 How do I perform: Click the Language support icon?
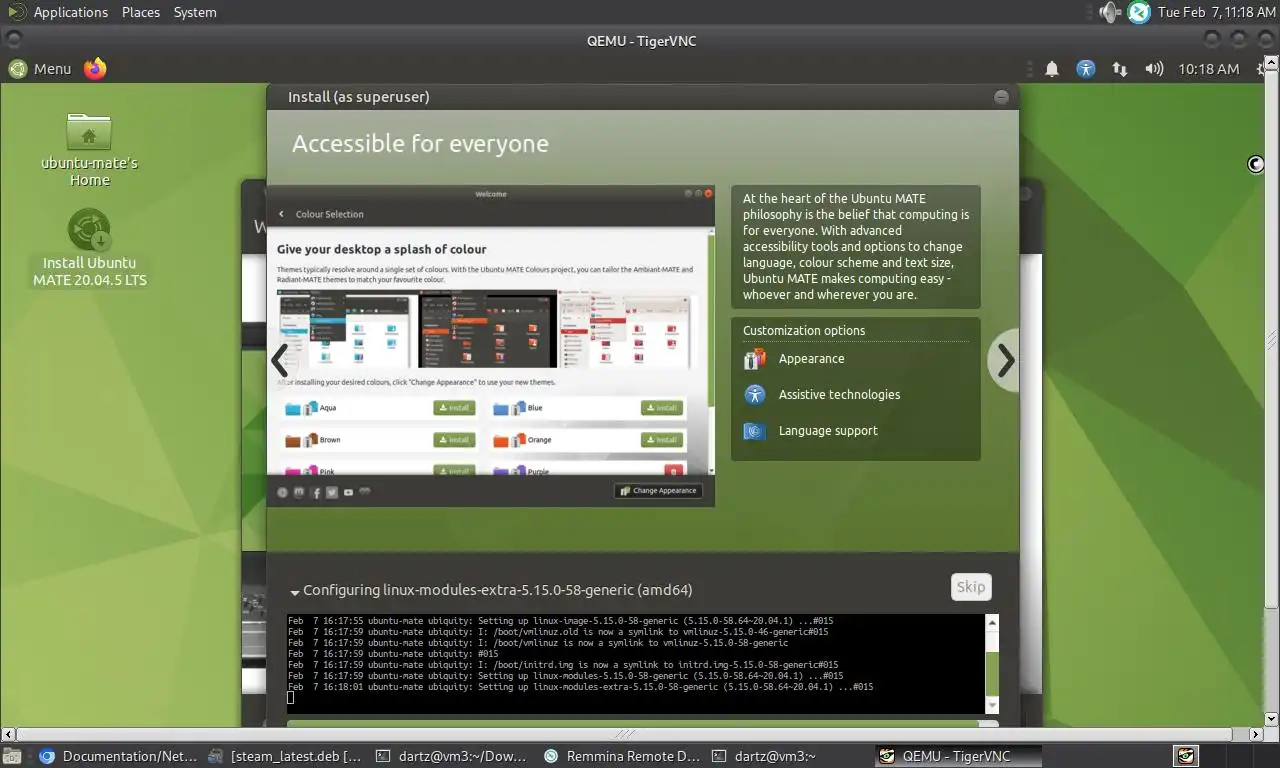click(x=755, y=430)
